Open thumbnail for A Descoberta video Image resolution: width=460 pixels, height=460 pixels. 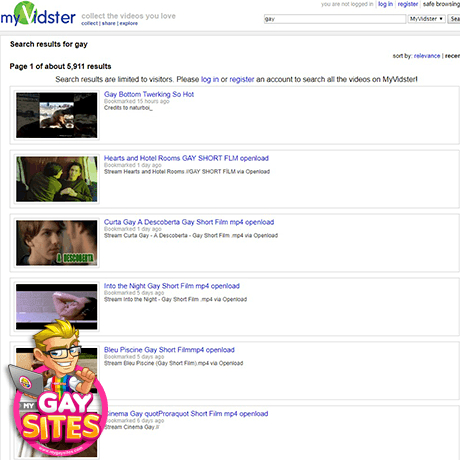coord(57,243)
